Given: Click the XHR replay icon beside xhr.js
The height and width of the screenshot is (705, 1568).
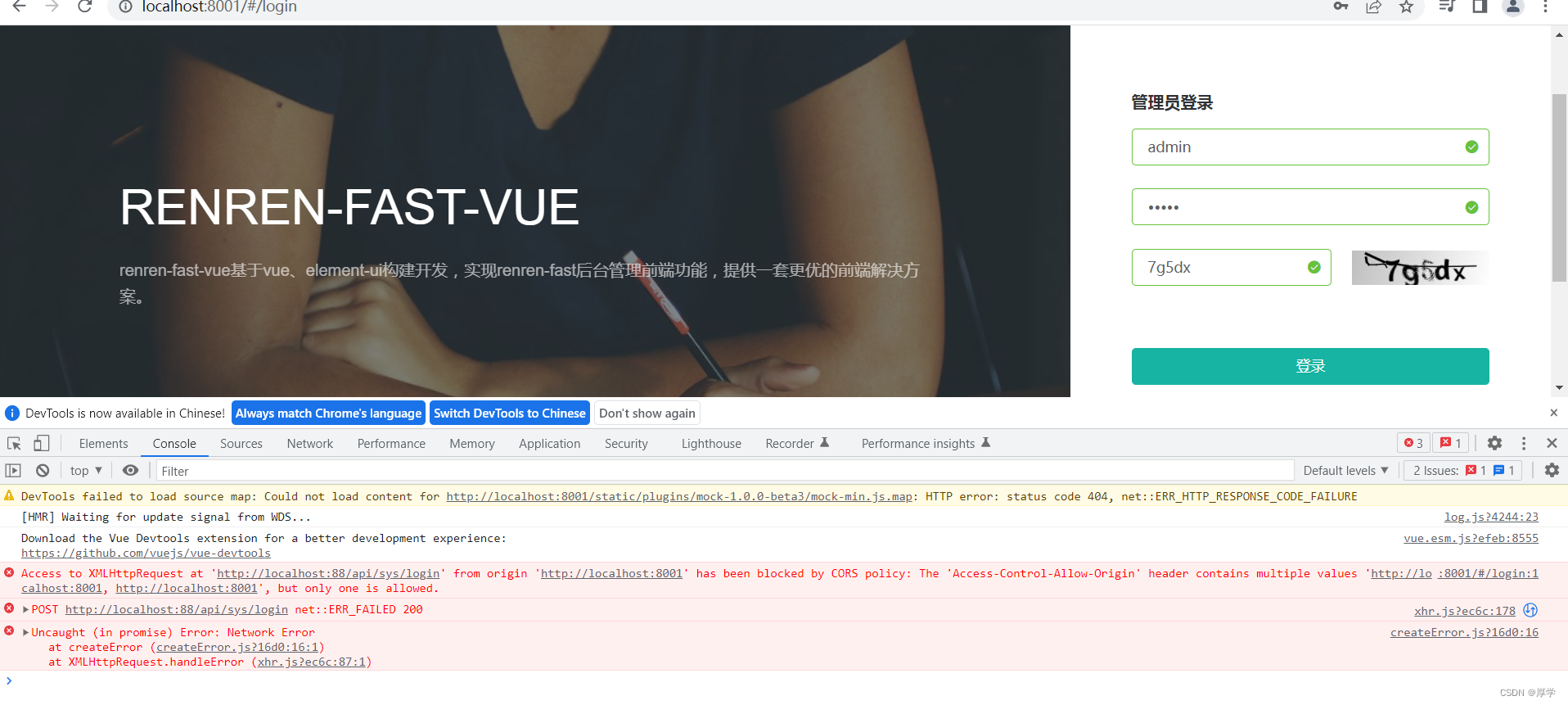Looking at the screenshot, I should [1530, 610].
